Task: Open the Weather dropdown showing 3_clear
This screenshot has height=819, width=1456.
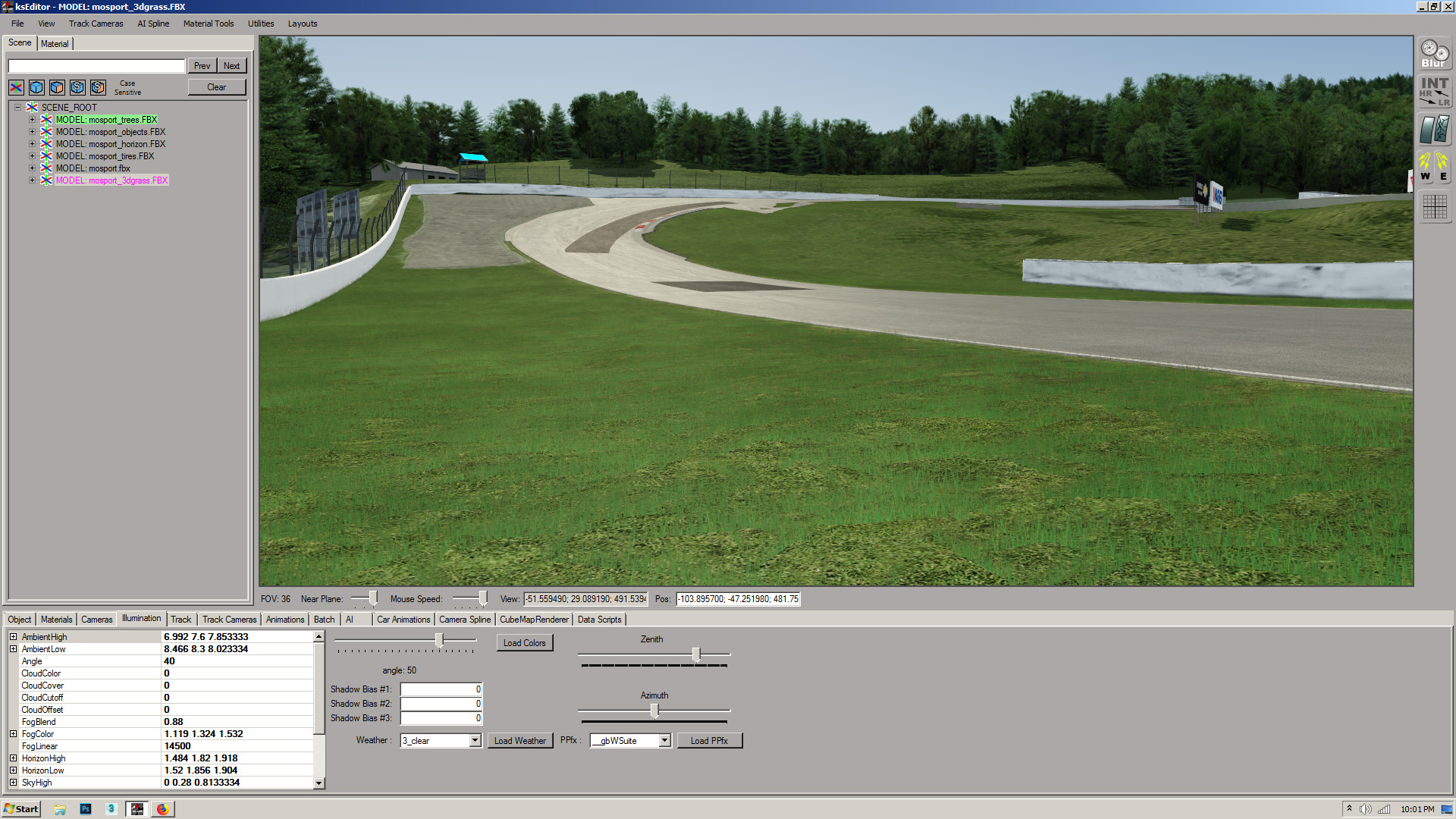Action: (475, 740)
